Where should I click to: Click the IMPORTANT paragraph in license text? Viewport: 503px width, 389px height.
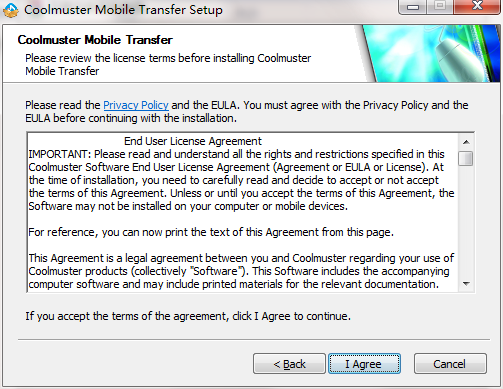click(x=241, y=180)
